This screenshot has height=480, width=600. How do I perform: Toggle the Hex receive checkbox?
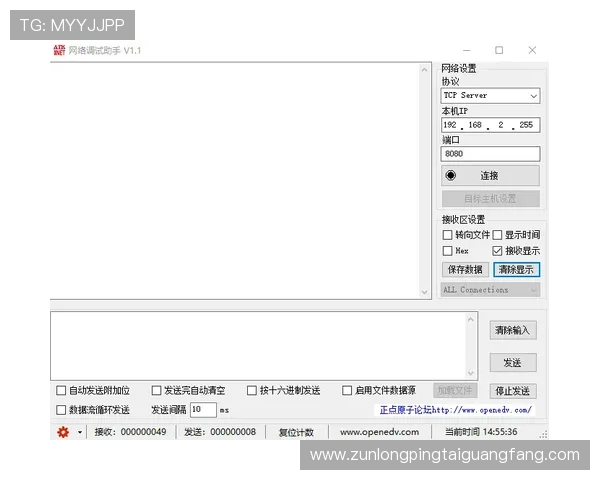tap(447, 251)
